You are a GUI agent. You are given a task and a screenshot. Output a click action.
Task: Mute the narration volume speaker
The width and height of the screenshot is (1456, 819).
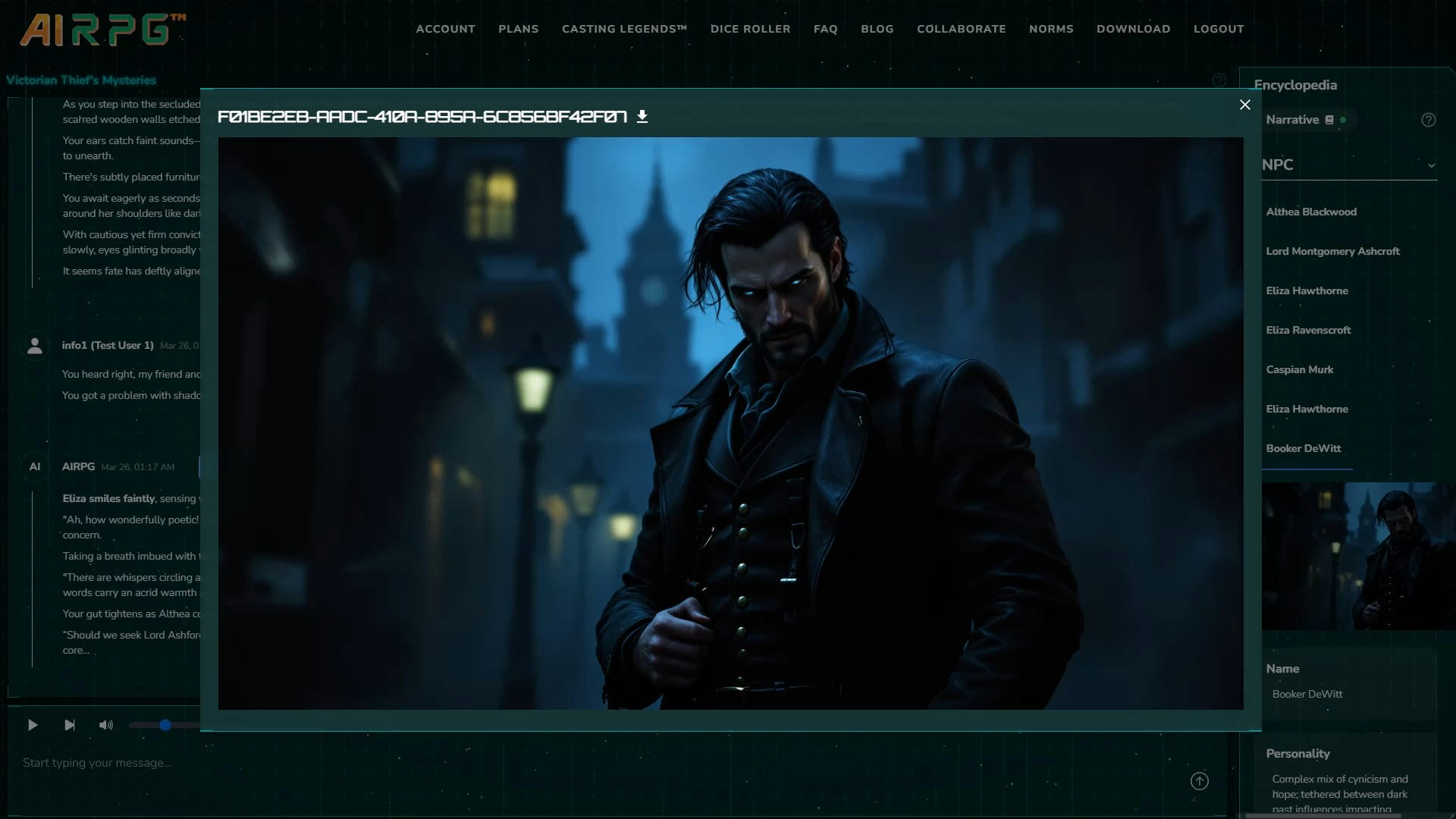point(106,725)
